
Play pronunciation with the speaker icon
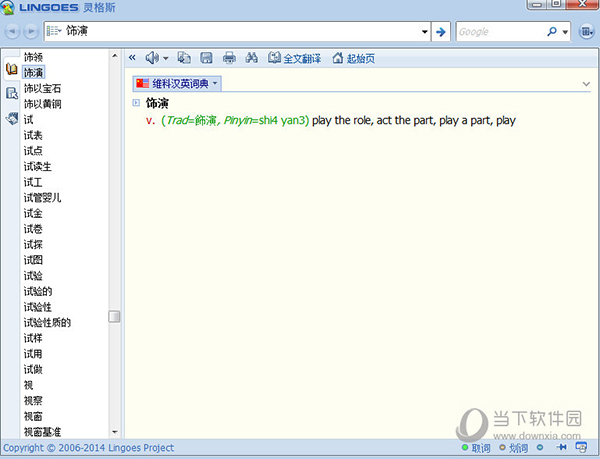coord(152,58)
